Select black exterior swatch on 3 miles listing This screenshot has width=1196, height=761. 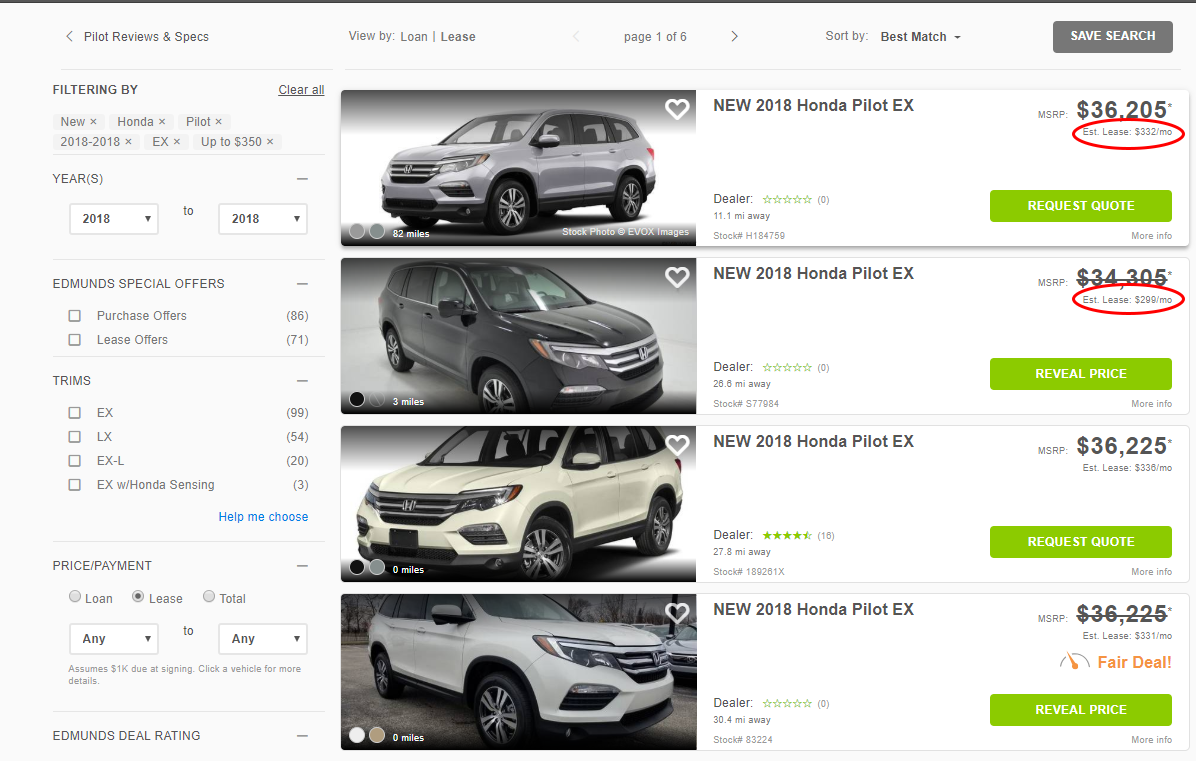click(357, 399)
